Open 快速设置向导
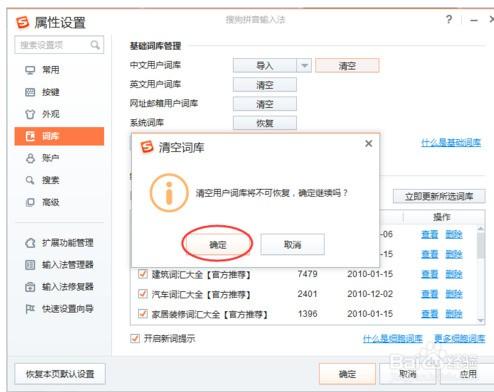The width and height of the screenshot is (494, 392). coord(67,309)
